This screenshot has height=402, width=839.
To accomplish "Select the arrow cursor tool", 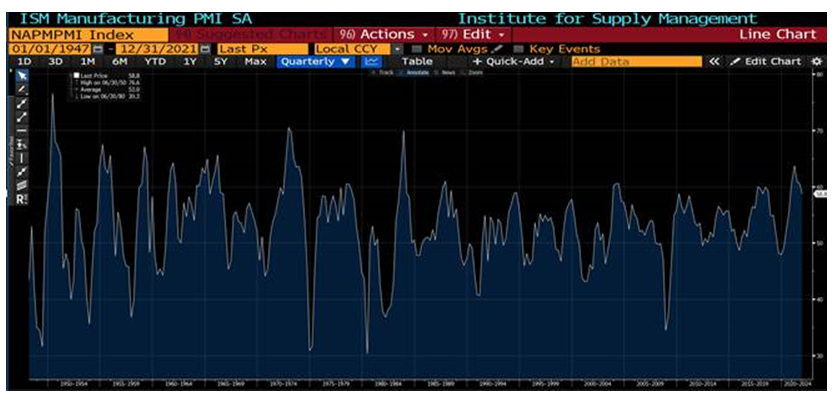I will (22, 77).
